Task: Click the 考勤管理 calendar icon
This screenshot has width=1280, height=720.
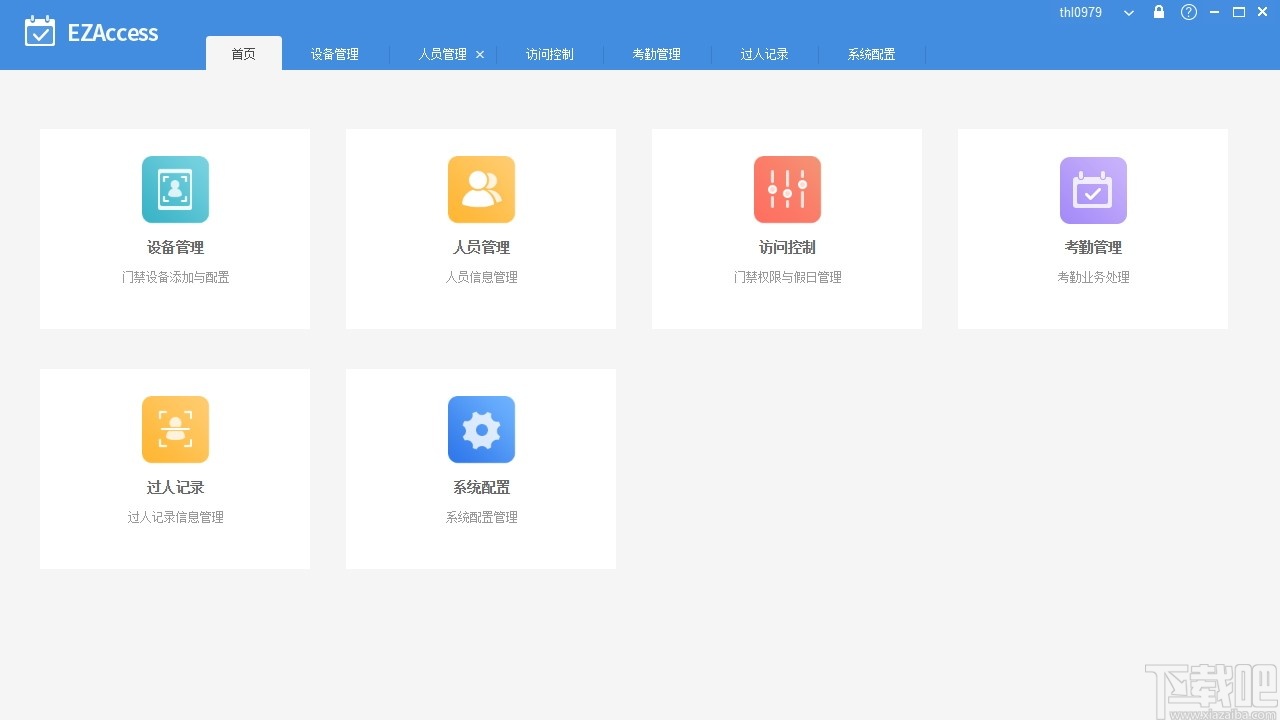Action: point(1092,189)
